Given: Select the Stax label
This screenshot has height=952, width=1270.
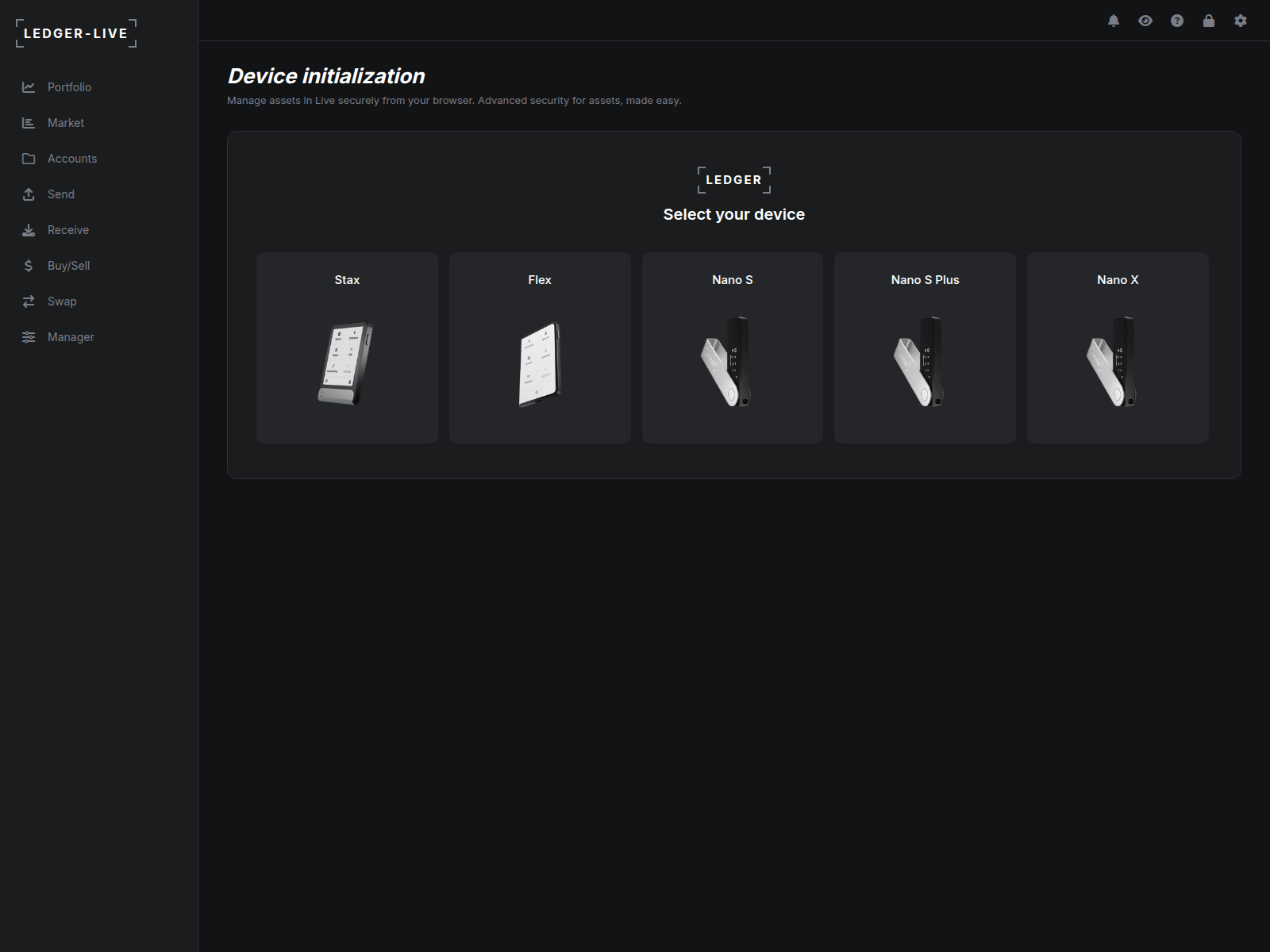Looking at the screenshot, I should tap(347, 280).
